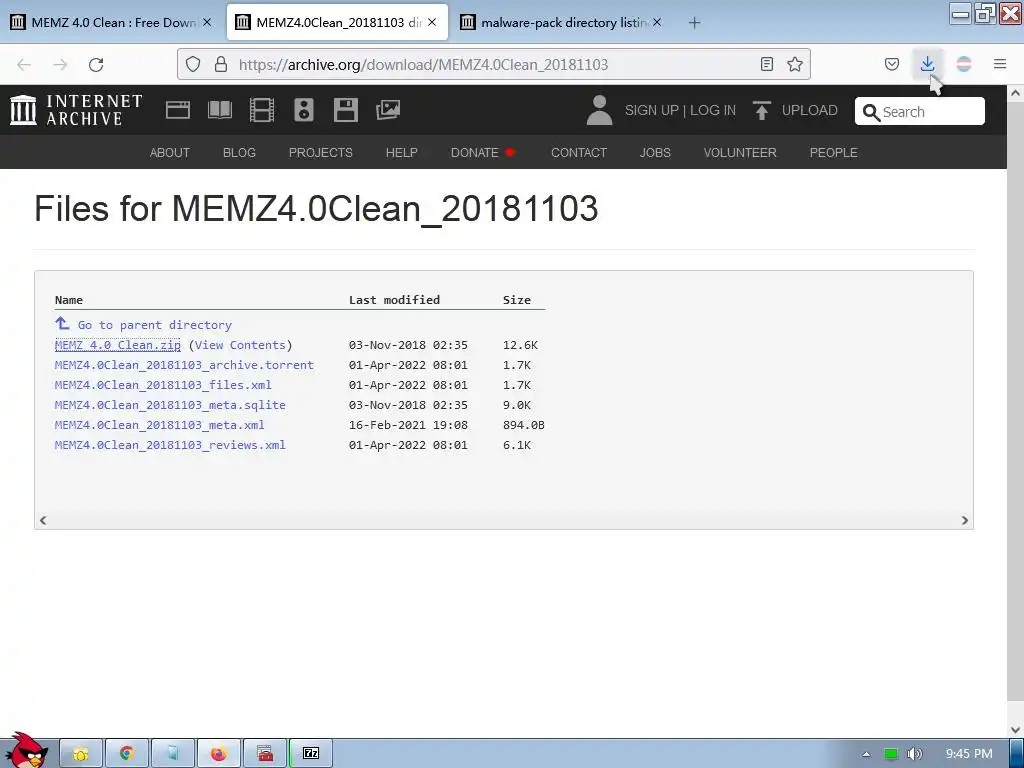This screenshot has width=1024, height=768.
Task: Click Go to parent directory link
Action: [155, 325]
